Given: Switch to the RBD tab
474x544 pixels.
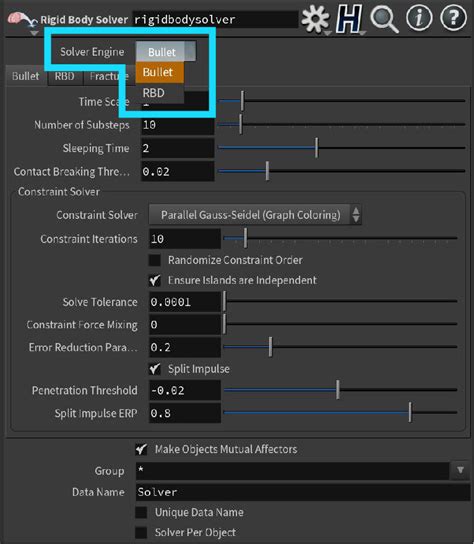Looking at the screenshot, I should [65, 76].
